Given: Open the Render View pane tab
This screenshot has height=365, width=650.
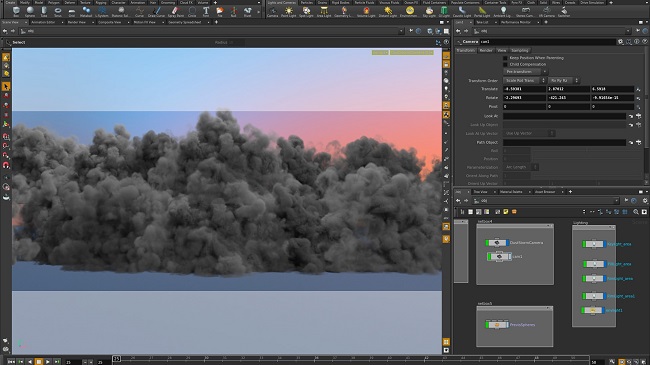Looking at the screenshot, I should [x=77, y=22].
